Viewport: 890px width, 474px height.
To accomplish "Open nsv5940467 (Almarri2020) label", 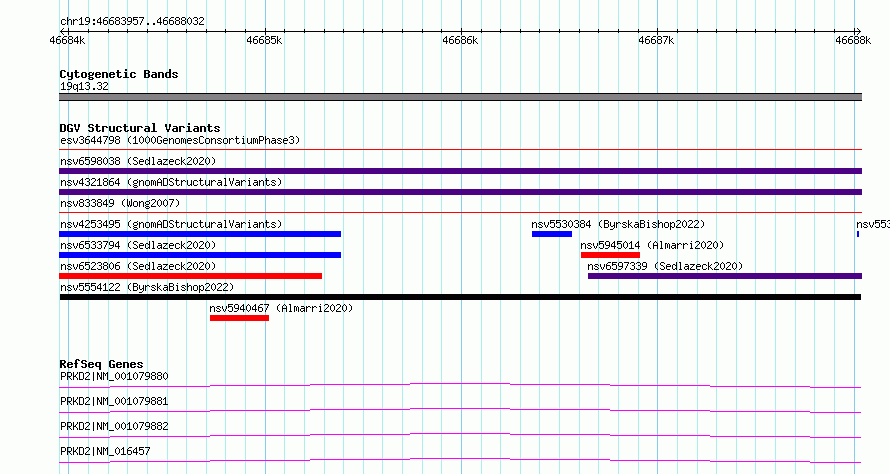I will coord(281,308).
